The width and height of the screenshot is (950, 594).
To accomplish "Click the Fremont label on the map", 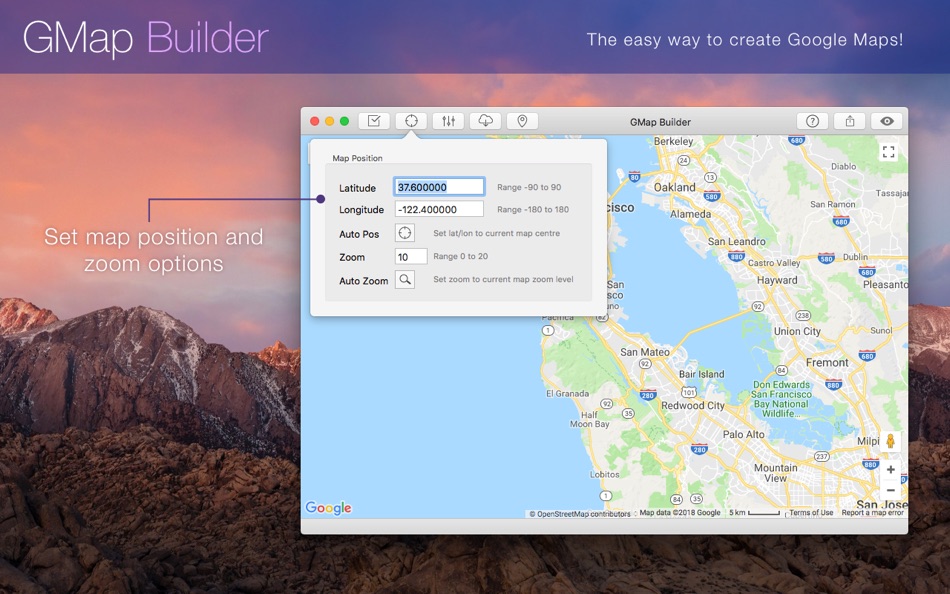I will point(827,362).
